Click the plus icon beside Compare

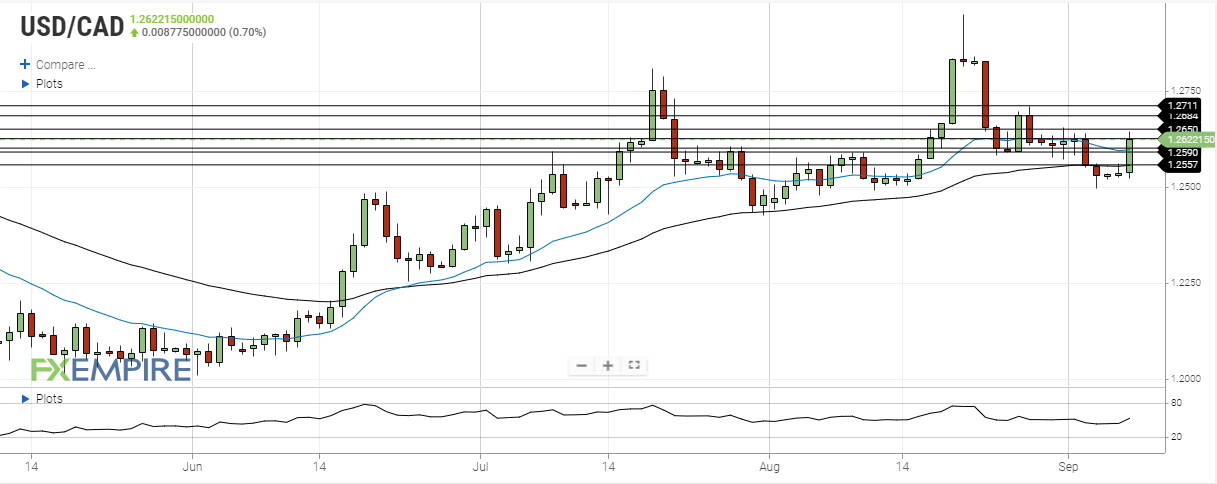pos(25,65)
